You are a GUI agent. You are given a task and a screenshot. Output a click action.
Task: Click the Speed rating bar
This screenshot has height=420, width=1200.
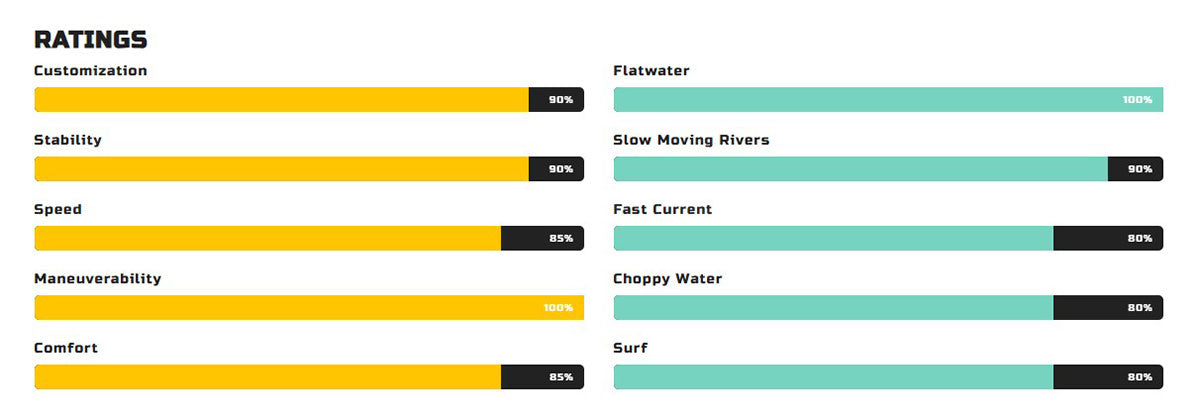(309, 238)
